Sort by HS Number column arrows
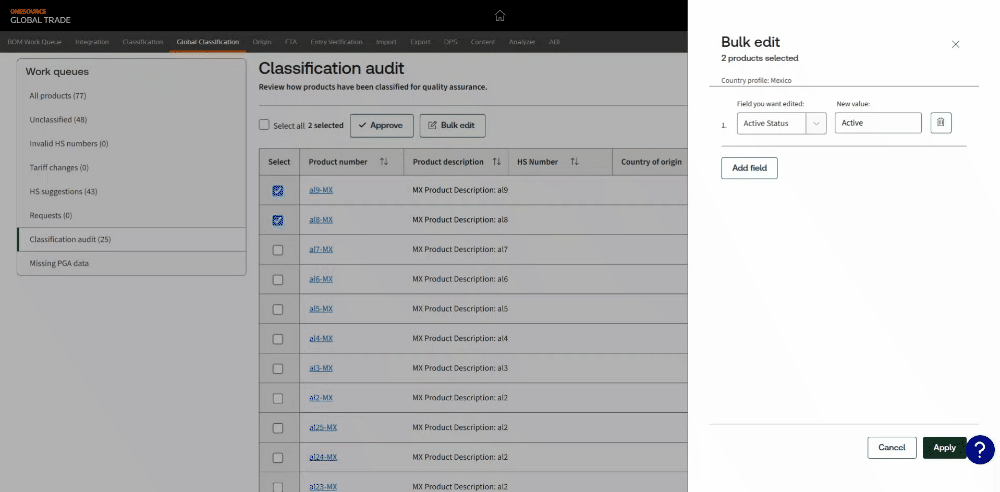Viewport: 1000px width, 492px height. (574, 162)
